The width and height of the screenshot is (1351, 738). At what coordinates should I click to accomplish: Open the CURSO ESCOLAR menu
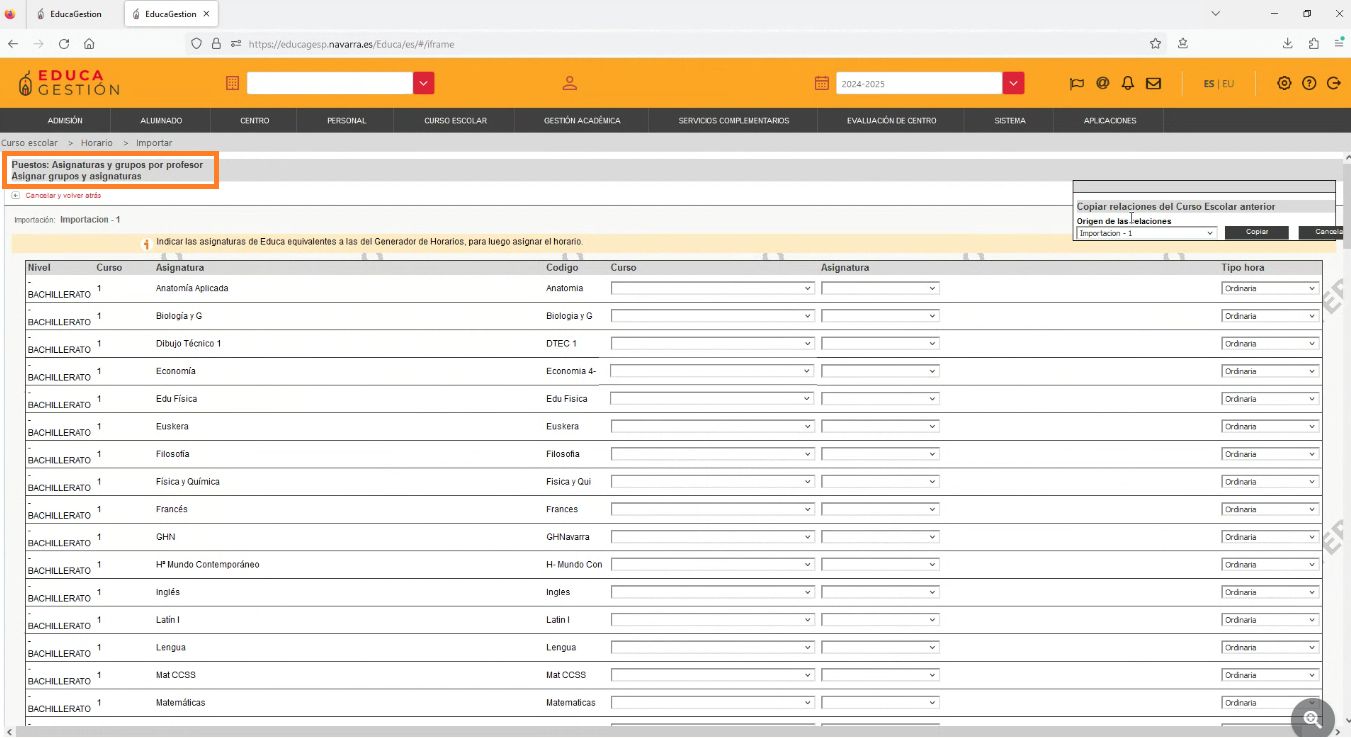(455, 120)
